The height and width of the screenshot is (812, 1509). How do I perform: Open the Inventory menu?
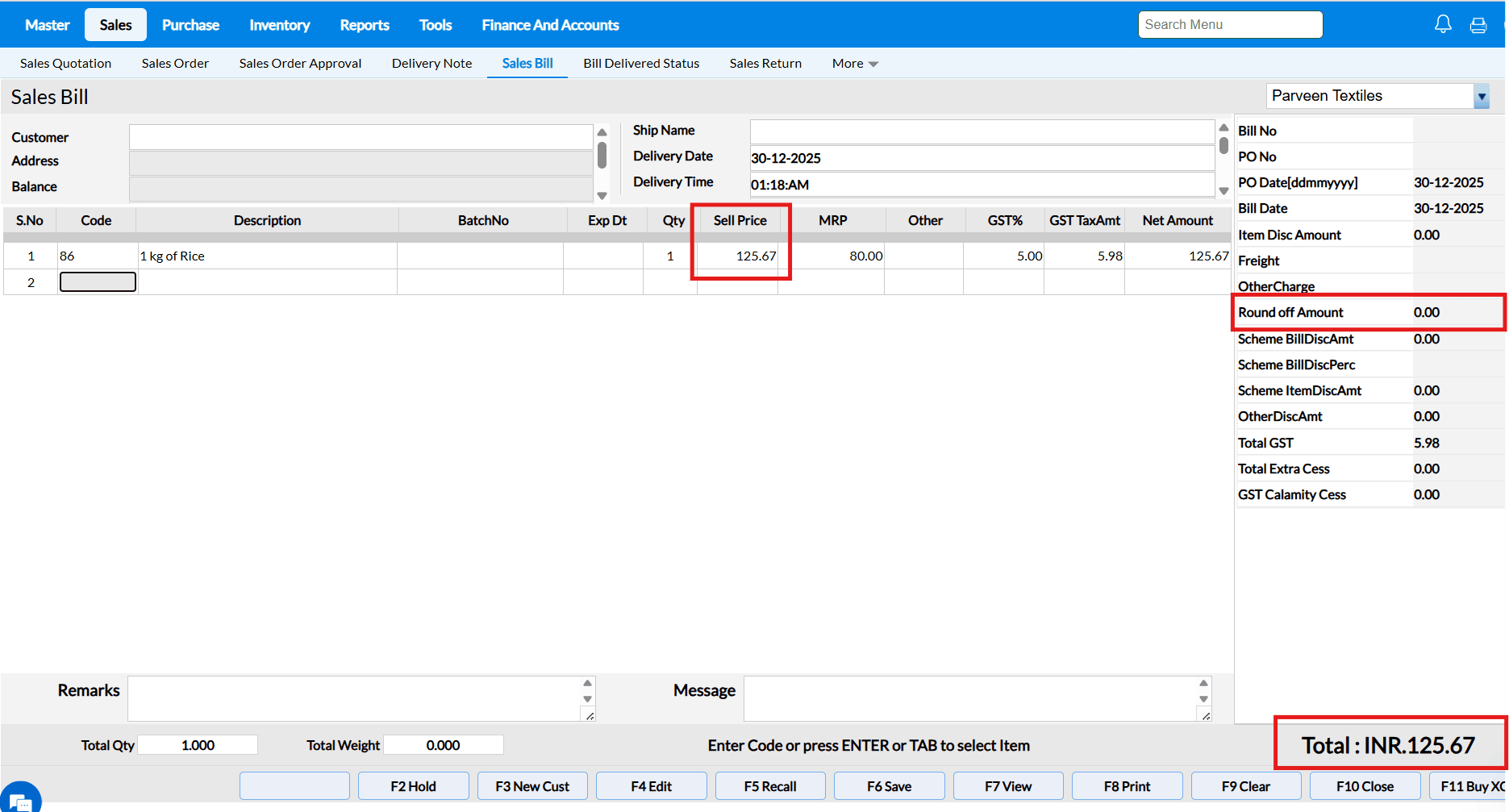click(279, 25)
